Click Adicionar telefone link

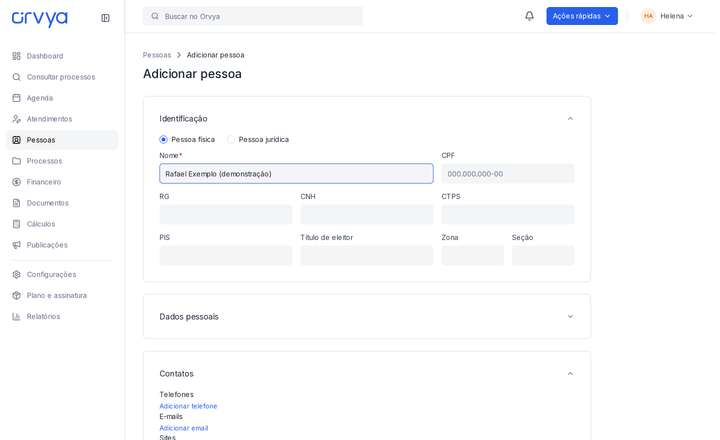point(188,406)
